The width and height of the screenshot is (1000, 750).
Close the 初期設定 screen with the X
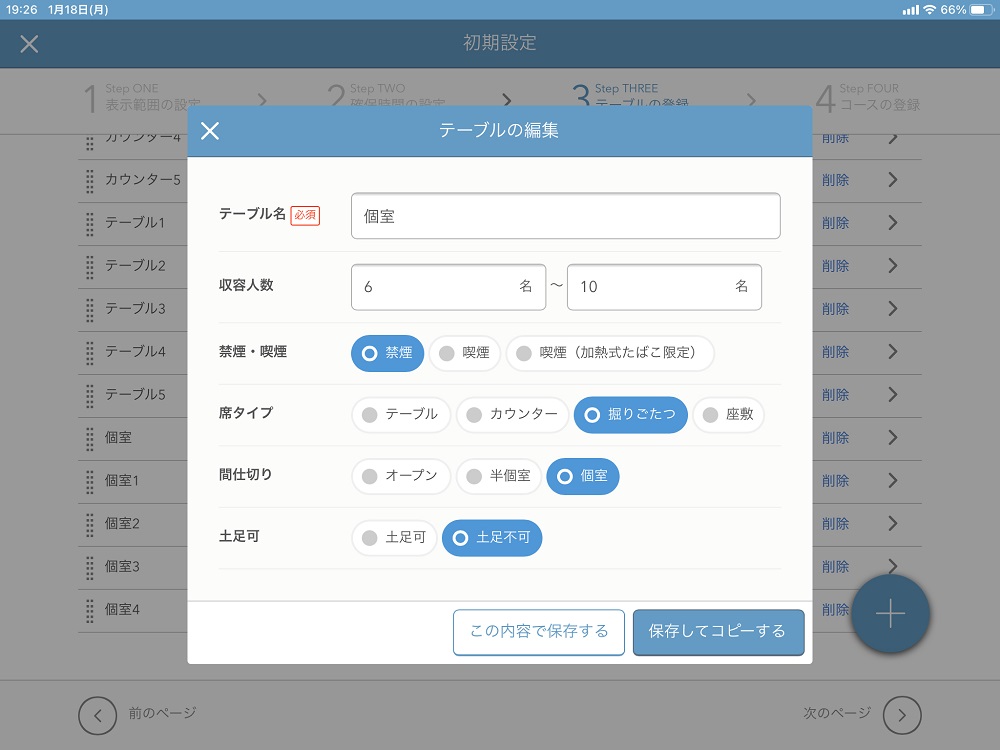[29, 44]
